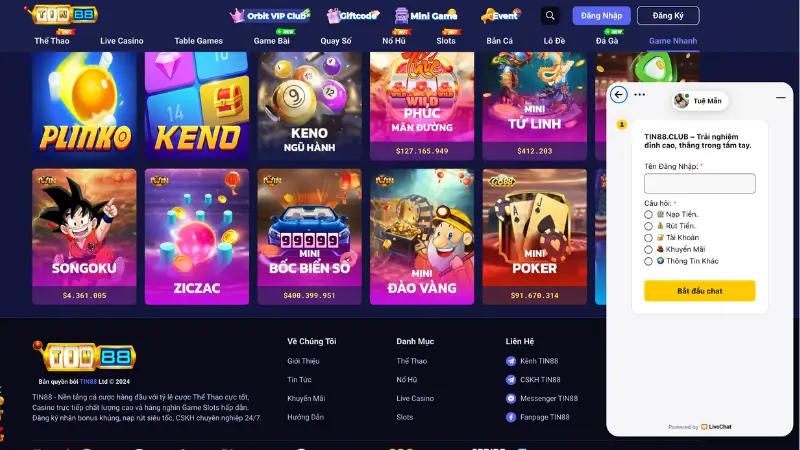Switch to the Bắn Cá menu
Viewport: 800px width, 450px height.
pyautogui.click(x=499, y=41)
